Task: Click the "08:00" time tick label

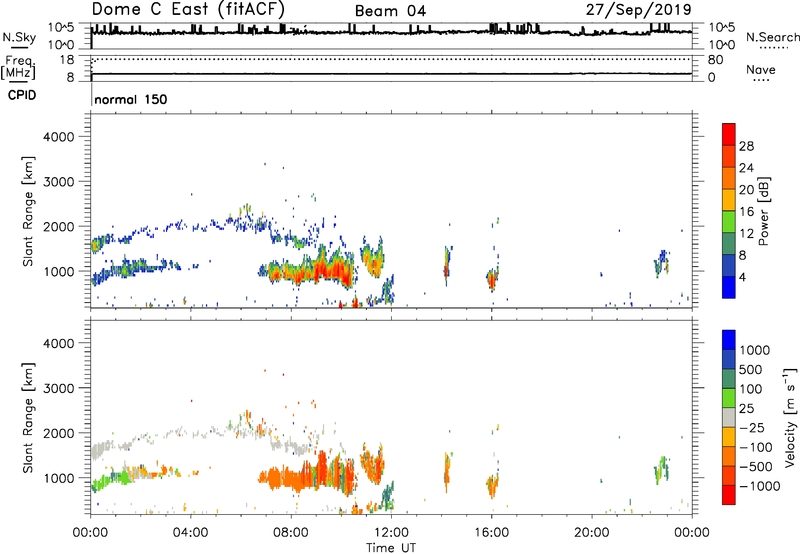Action: coord(291,533)
